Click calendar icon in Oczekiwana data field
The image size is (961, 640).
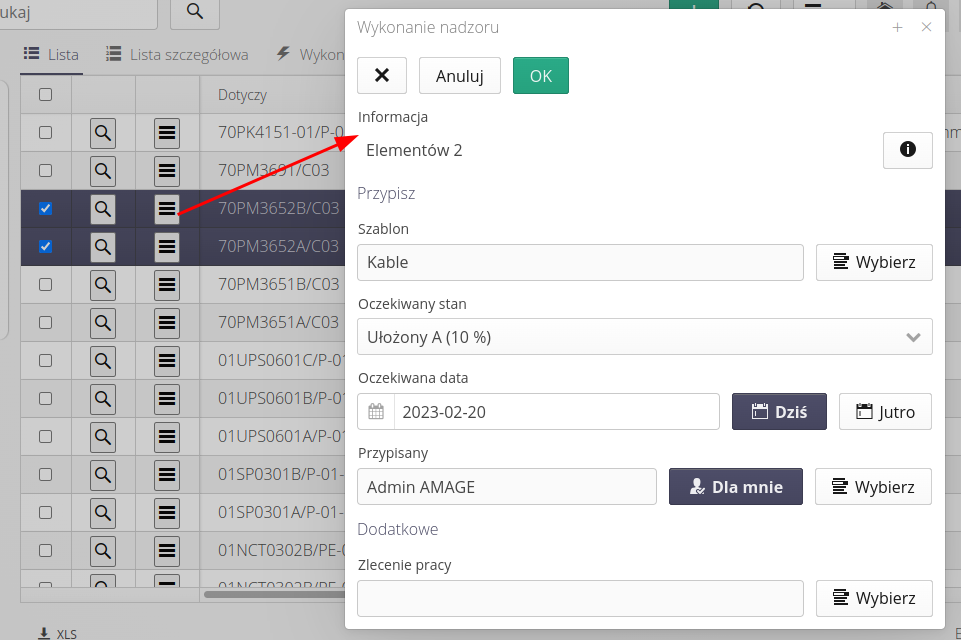(x=376, y=412)
